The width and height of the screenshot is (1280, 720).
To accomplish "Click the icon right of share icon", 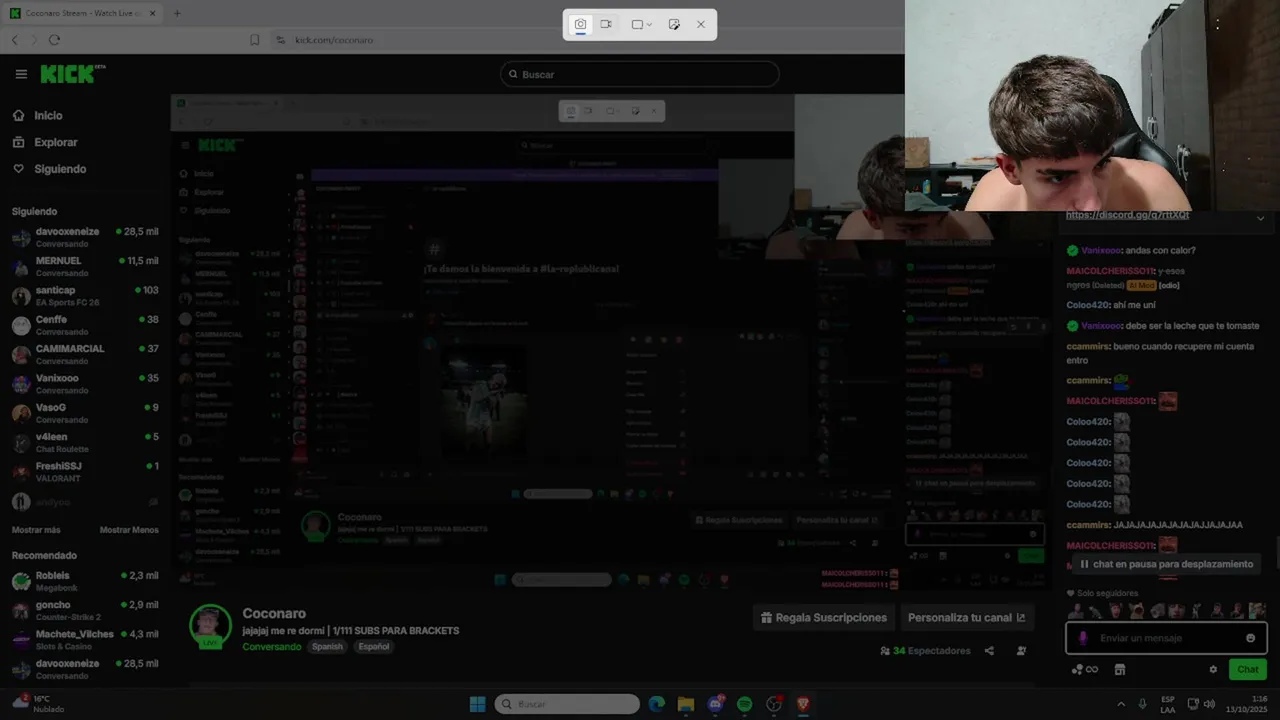I will 1021,651.
